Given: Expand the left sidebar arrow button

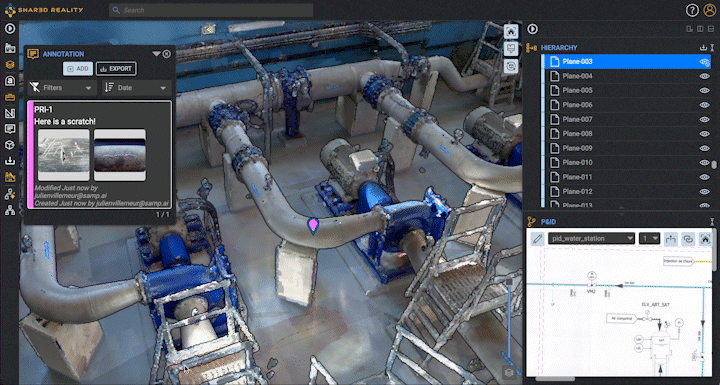Looking at the screenshot, I should click(x=10, y=28).
